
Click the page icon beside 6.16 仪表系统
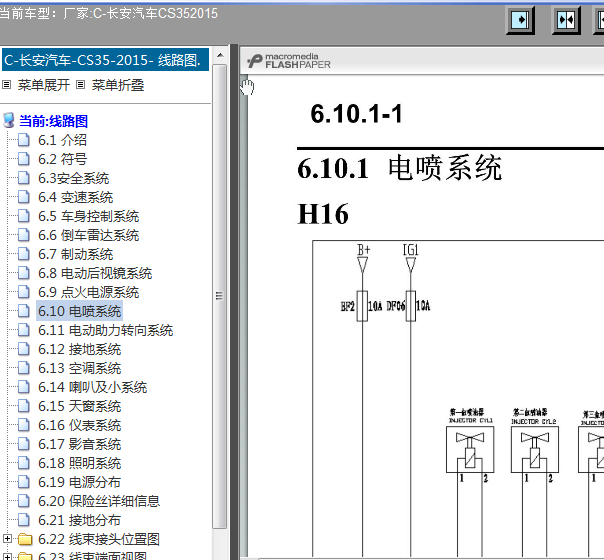(23, 425)
